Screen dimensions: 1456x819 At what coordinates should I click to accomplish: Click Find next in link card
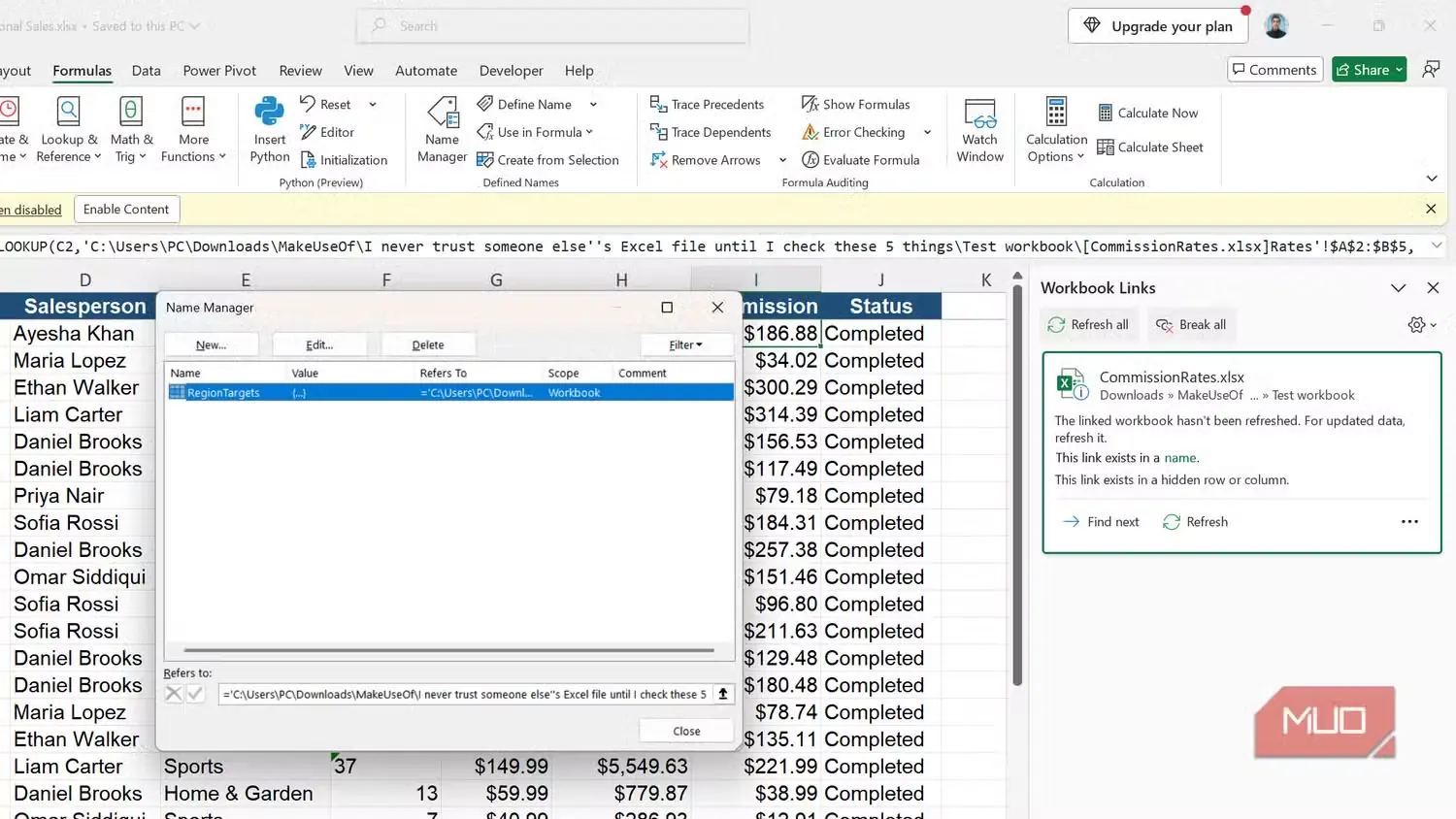[x=1101, y=522]
